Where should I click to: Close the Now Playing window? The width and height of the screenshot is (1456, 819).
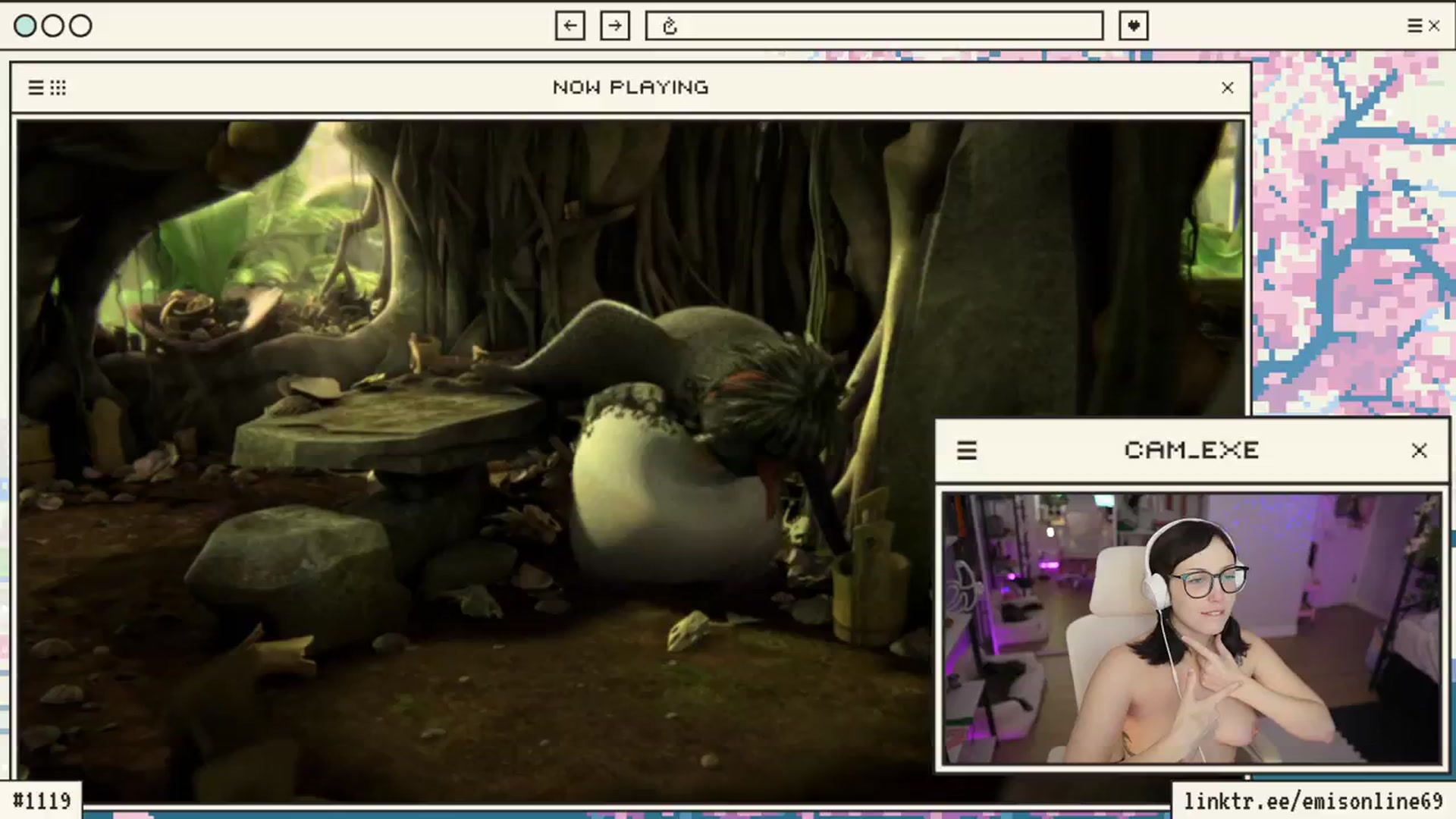click(1228, 88)
